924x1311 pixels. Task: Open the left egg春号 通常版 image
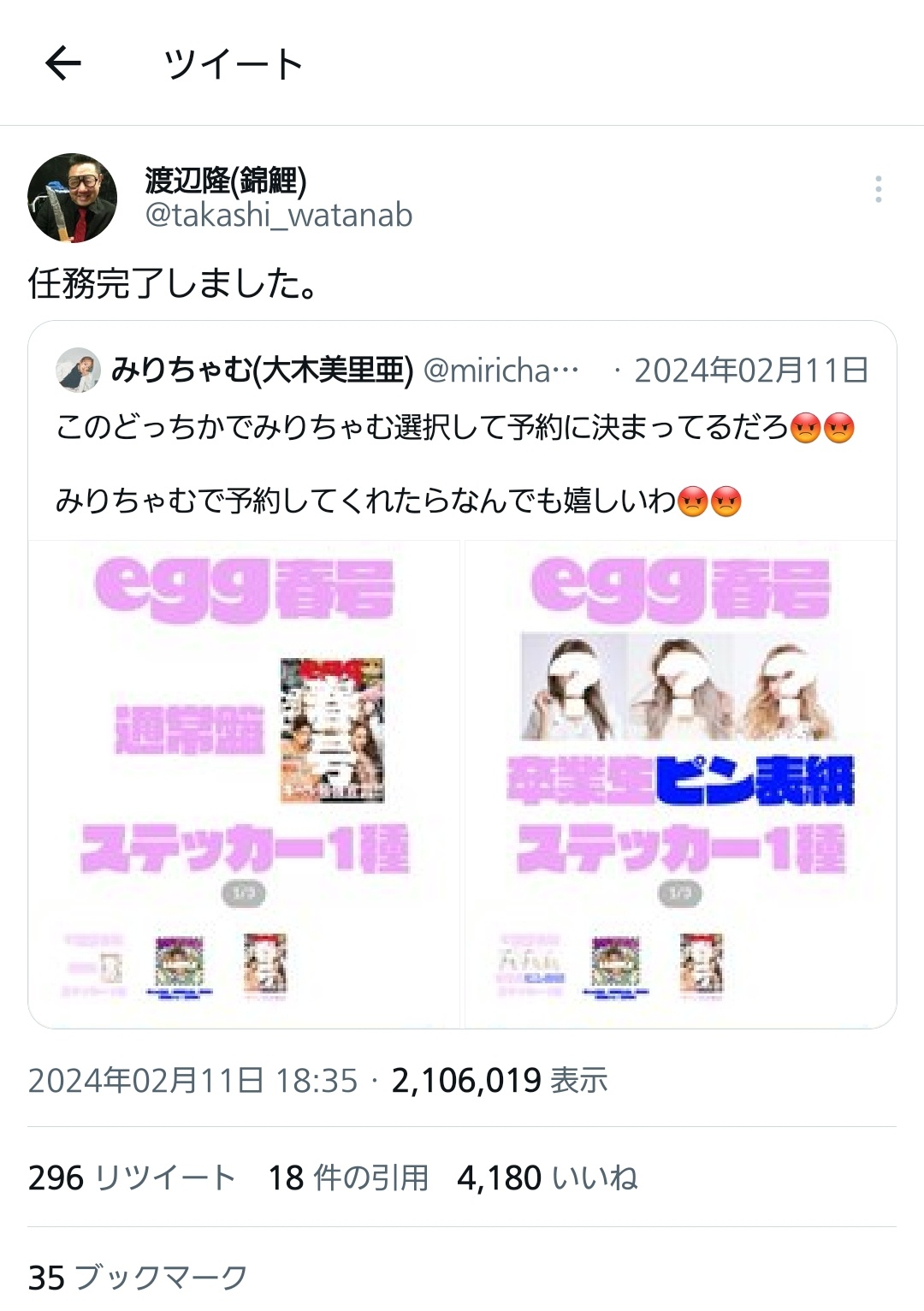click(x=245, y=783)
